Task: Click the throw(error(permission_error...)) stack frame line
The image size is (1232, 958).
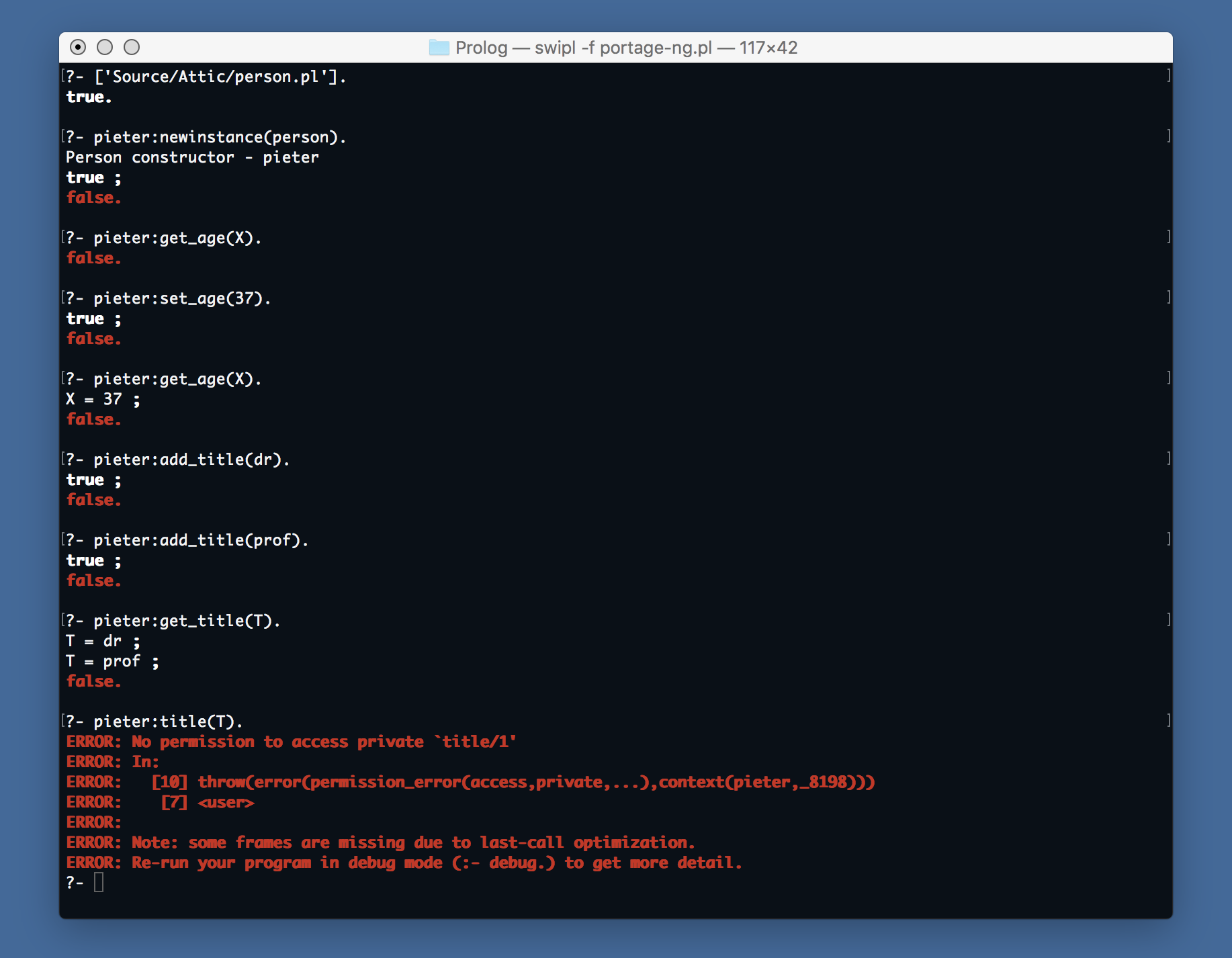Action: pyautogui.click(x=470, y=782)
